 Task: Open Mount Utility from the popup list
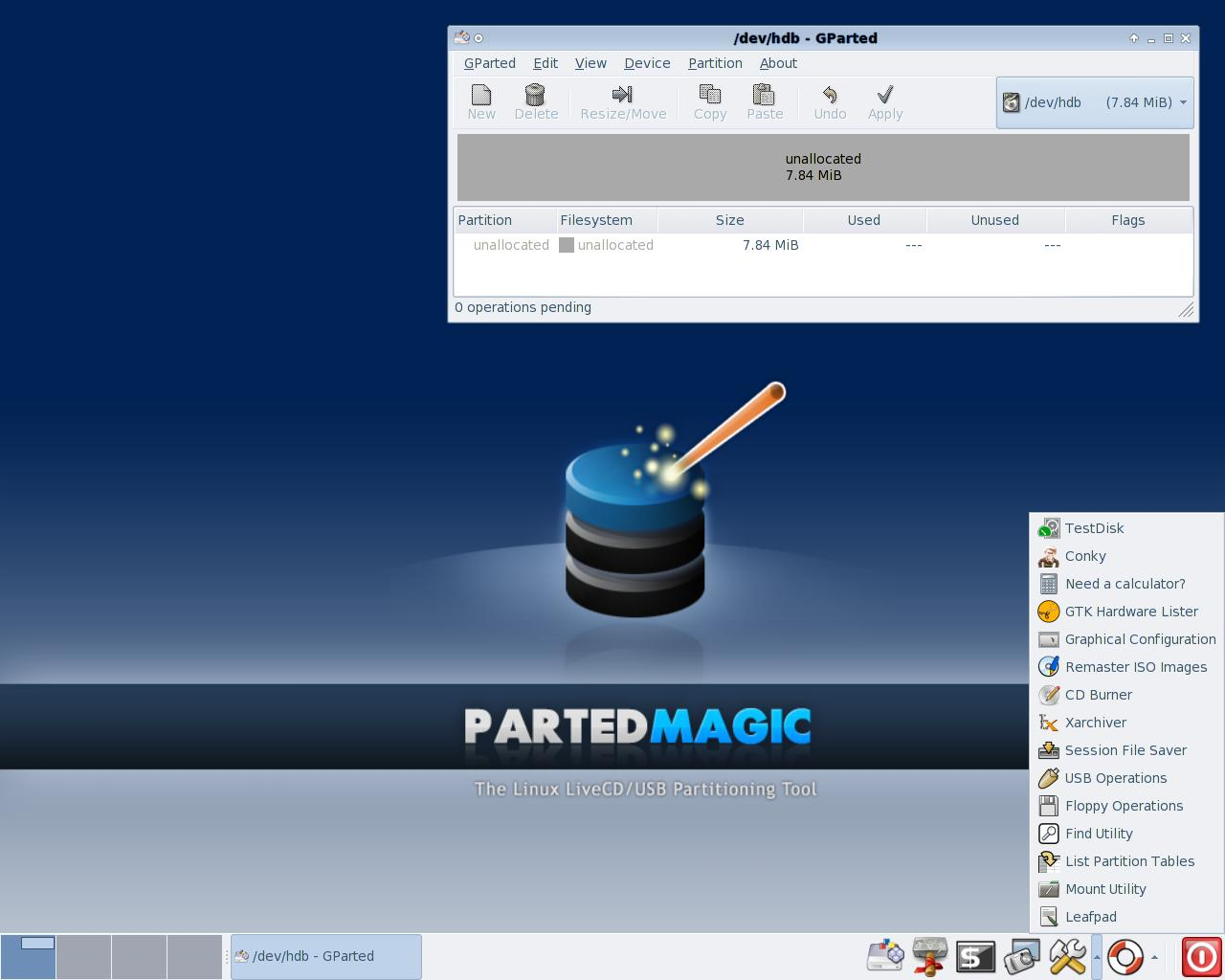1126,889
